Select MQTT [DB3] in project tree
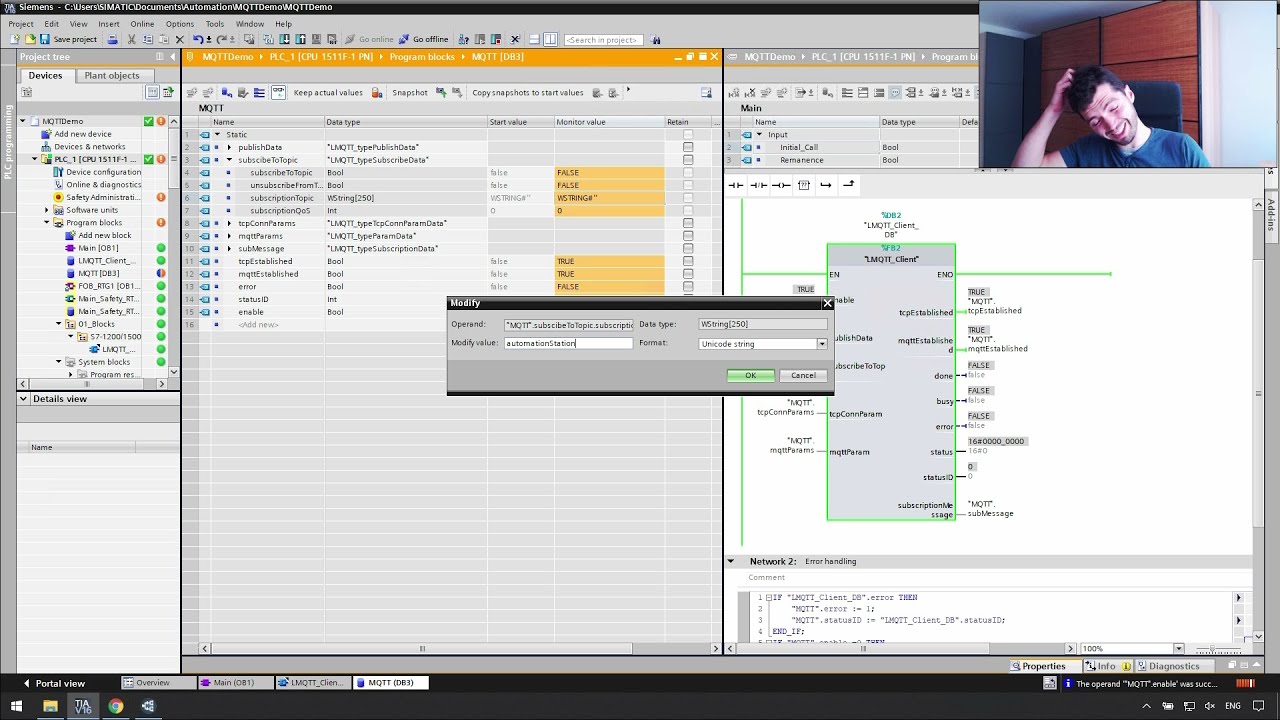The image size is (1280, 720). 98,273
